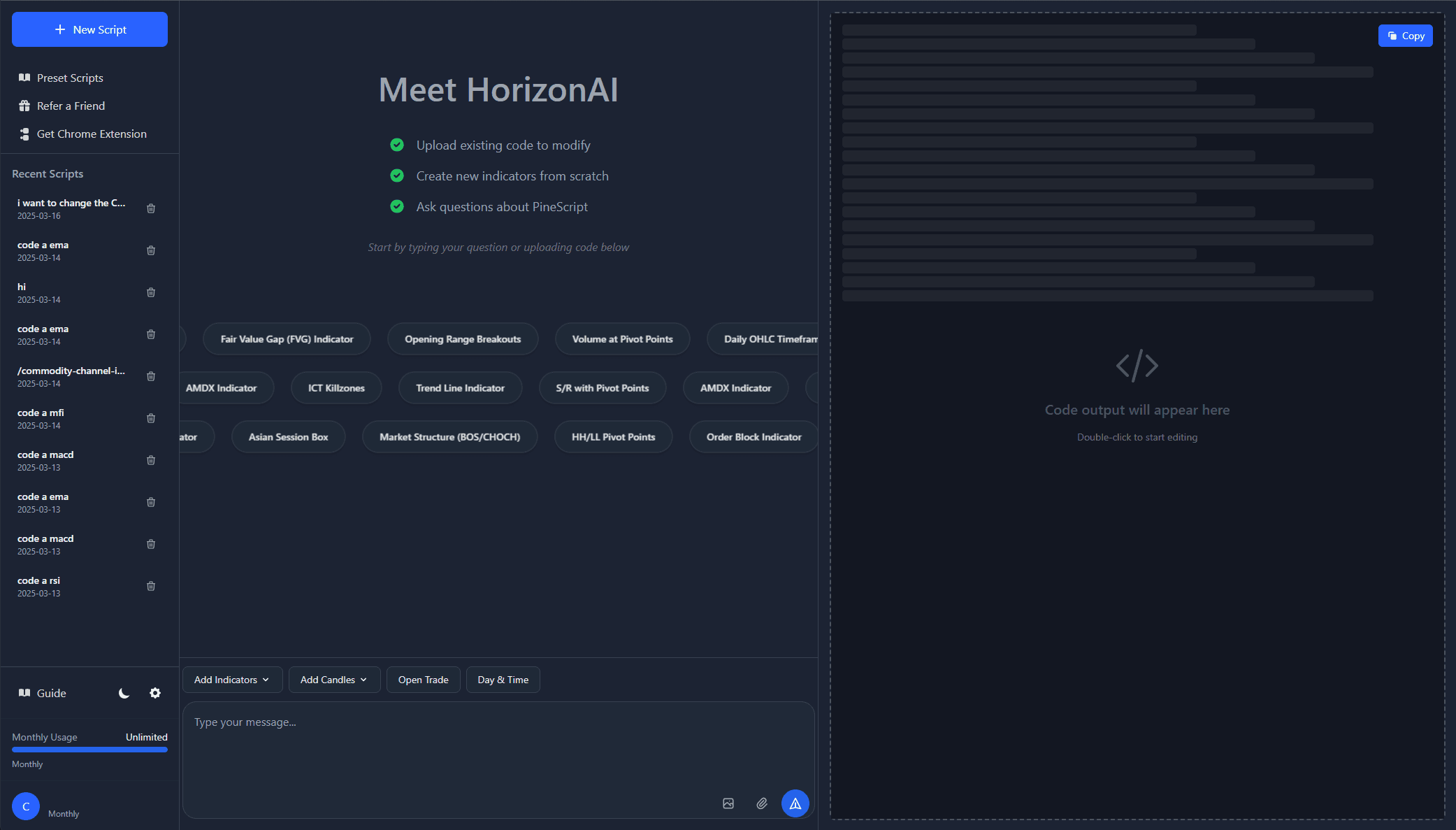Click the Monthly Usage progress bar
Screen dimensions: 1456x830
coord(89,750)
